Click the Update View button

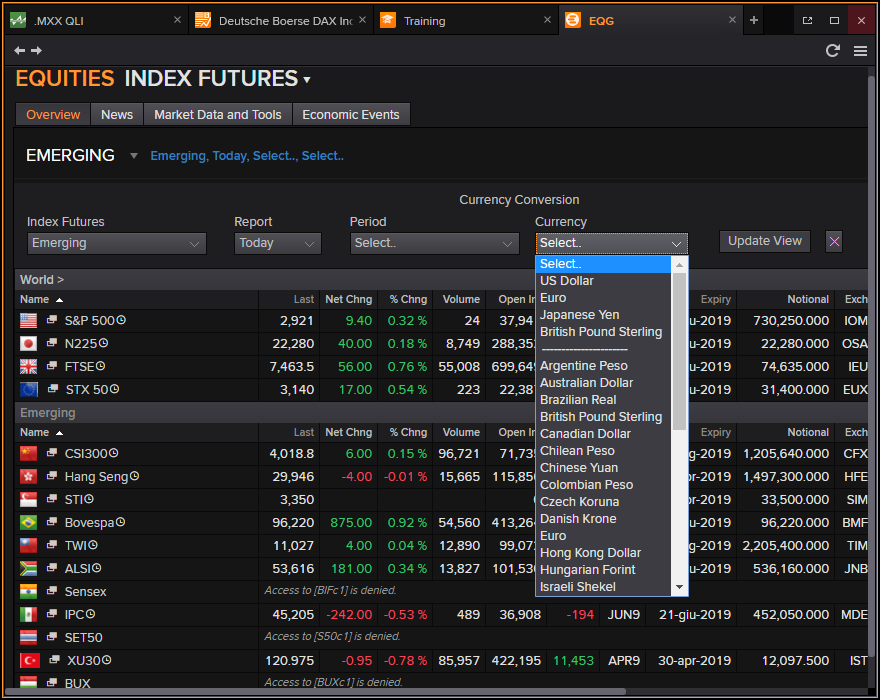pyautogui.click(x=764, y=241)
